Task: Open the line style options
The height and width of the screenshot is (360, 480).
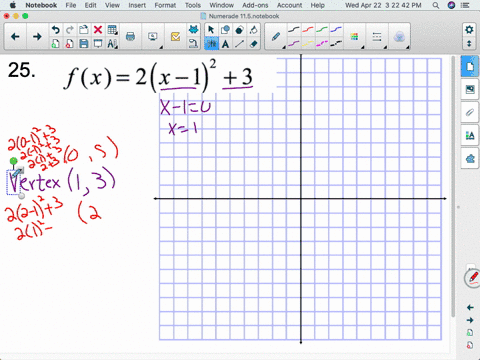Action: [x=377, y=37]
